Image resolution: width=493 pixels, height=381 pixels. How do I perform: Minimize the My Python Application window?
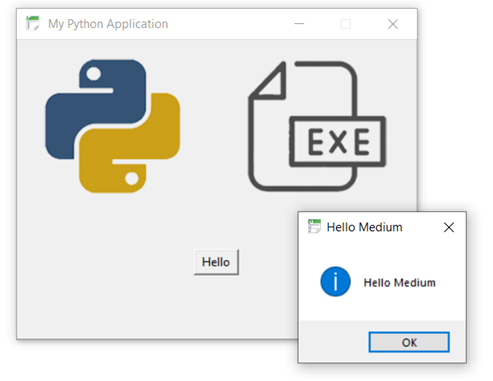coord(299,24)
